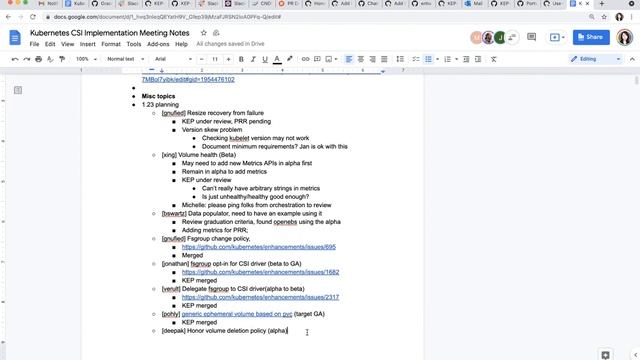Screen dimensions: 640x360
Task: Expand insert image dropdown arrow
Action: pos(336,59)
